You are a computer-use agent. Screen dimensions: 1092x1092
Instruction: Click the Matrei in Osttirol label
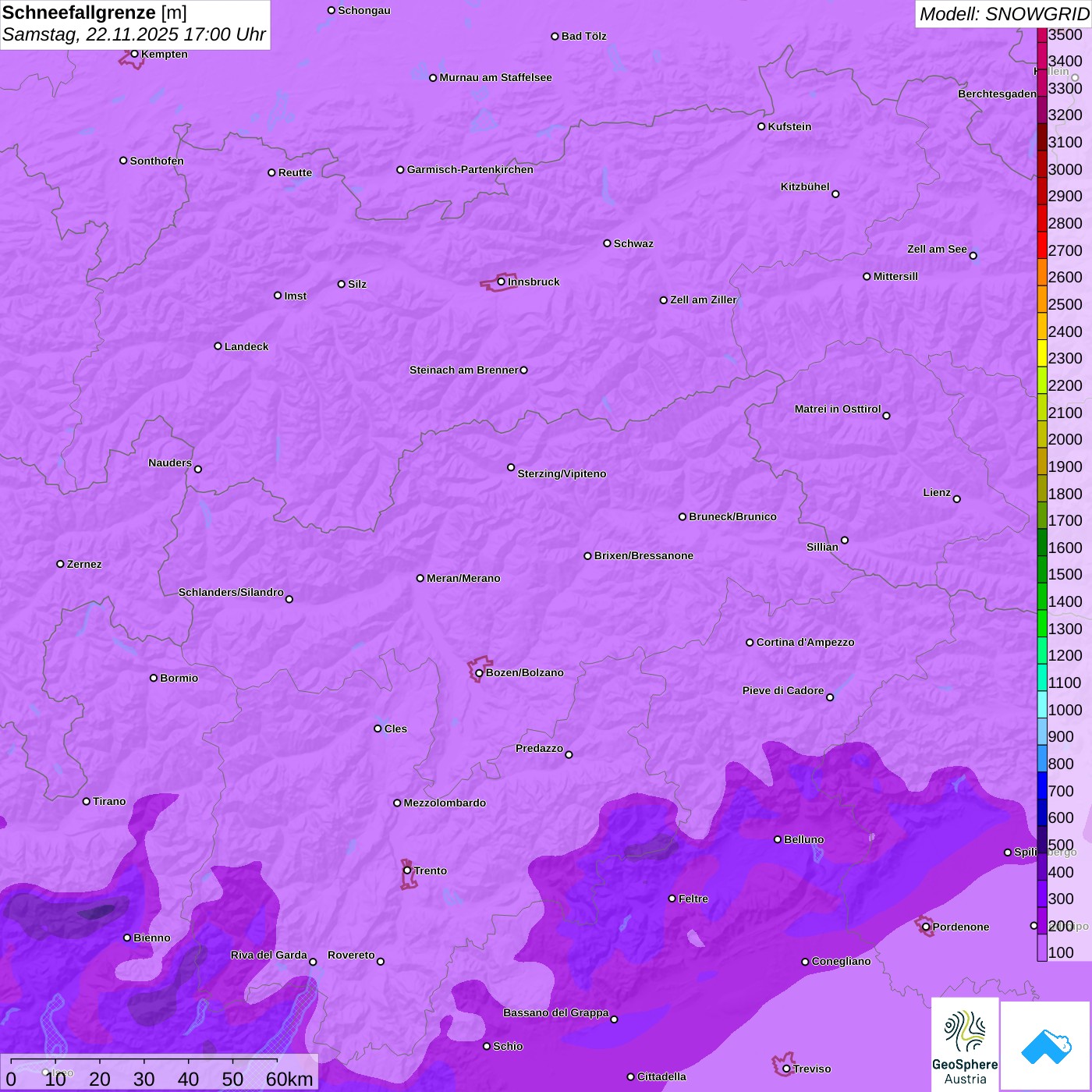pyautogui.click(x=838, y=409)
